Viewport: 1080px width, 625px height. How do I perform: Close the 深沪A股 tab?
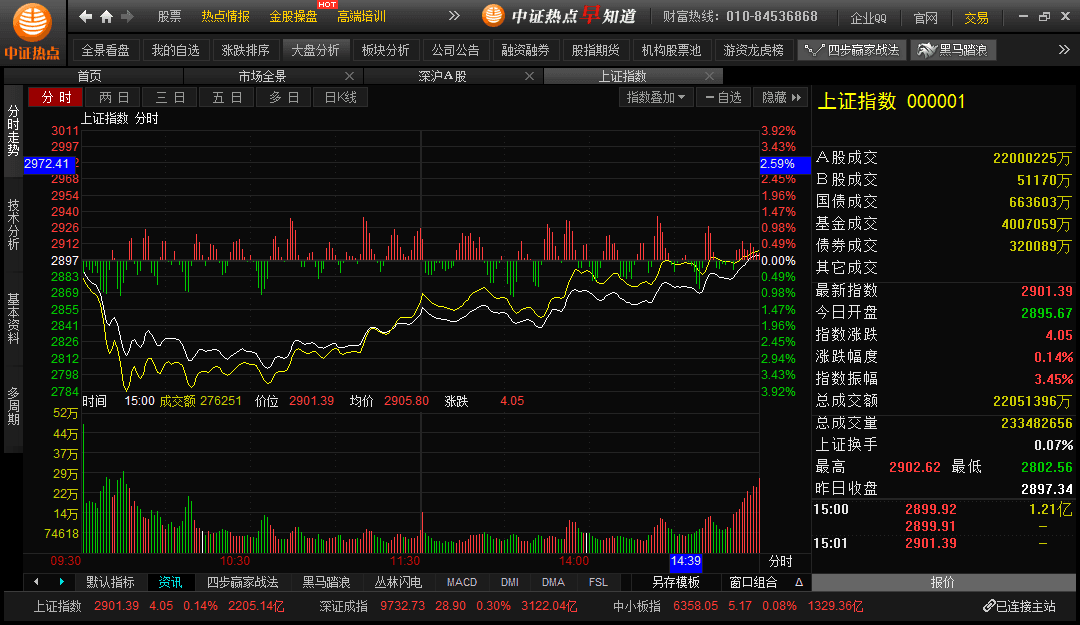[529, 76]
